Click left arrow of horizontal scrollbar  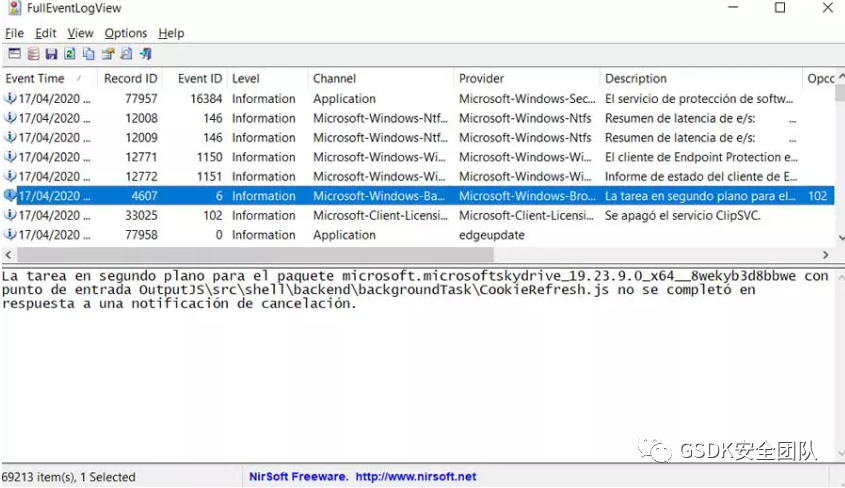(x=8, y=254)
